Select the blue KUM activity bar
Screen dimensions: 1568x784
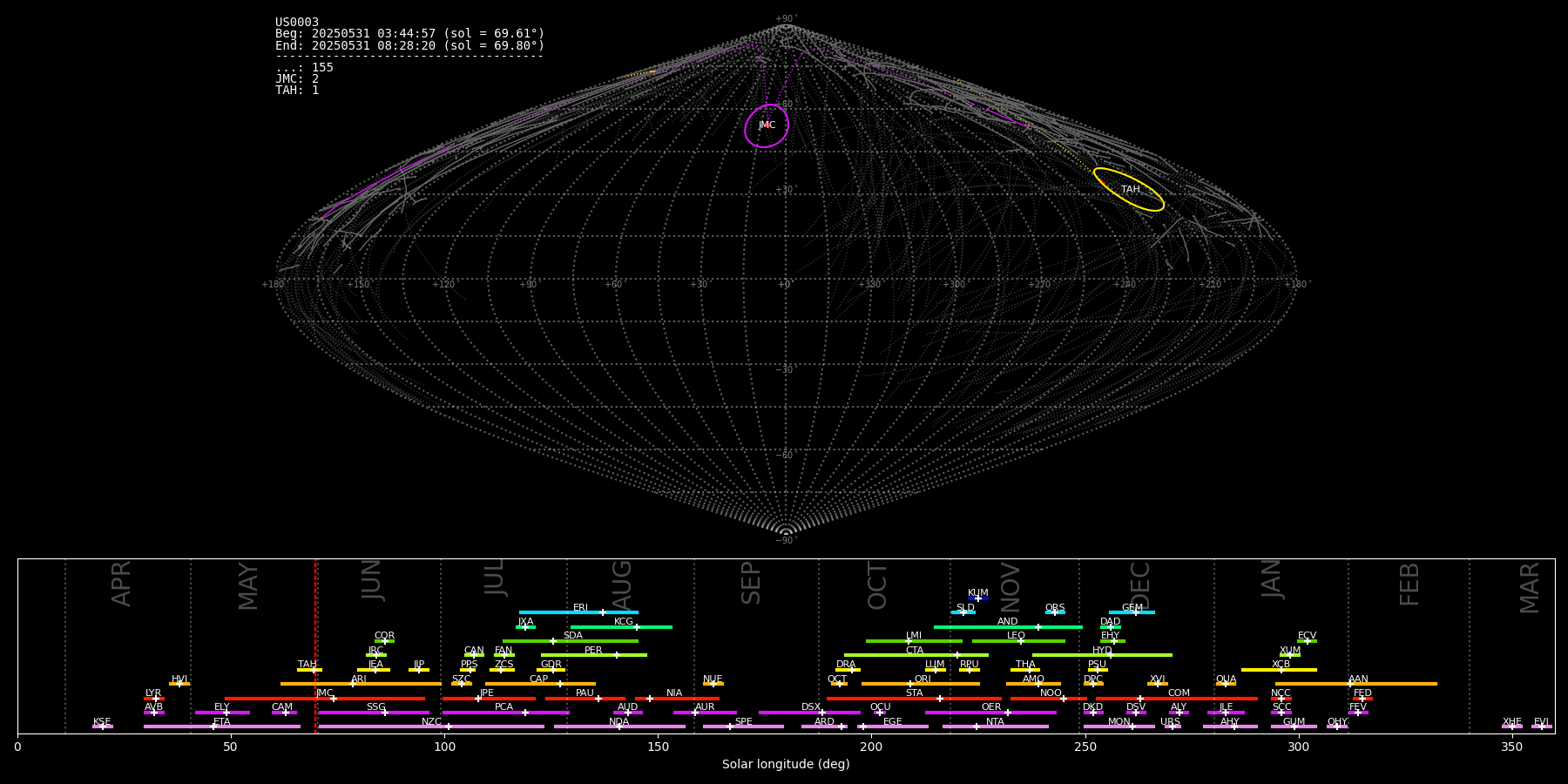pos(978,598)
